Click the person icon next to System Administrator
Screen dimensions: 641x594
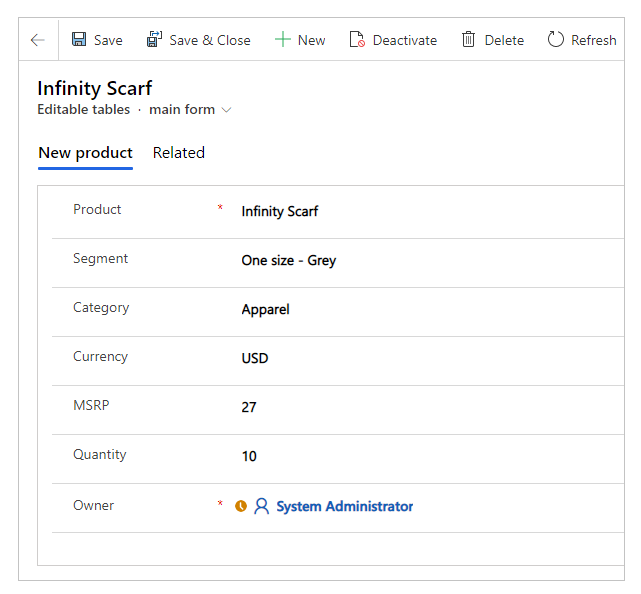coord(261,506)
